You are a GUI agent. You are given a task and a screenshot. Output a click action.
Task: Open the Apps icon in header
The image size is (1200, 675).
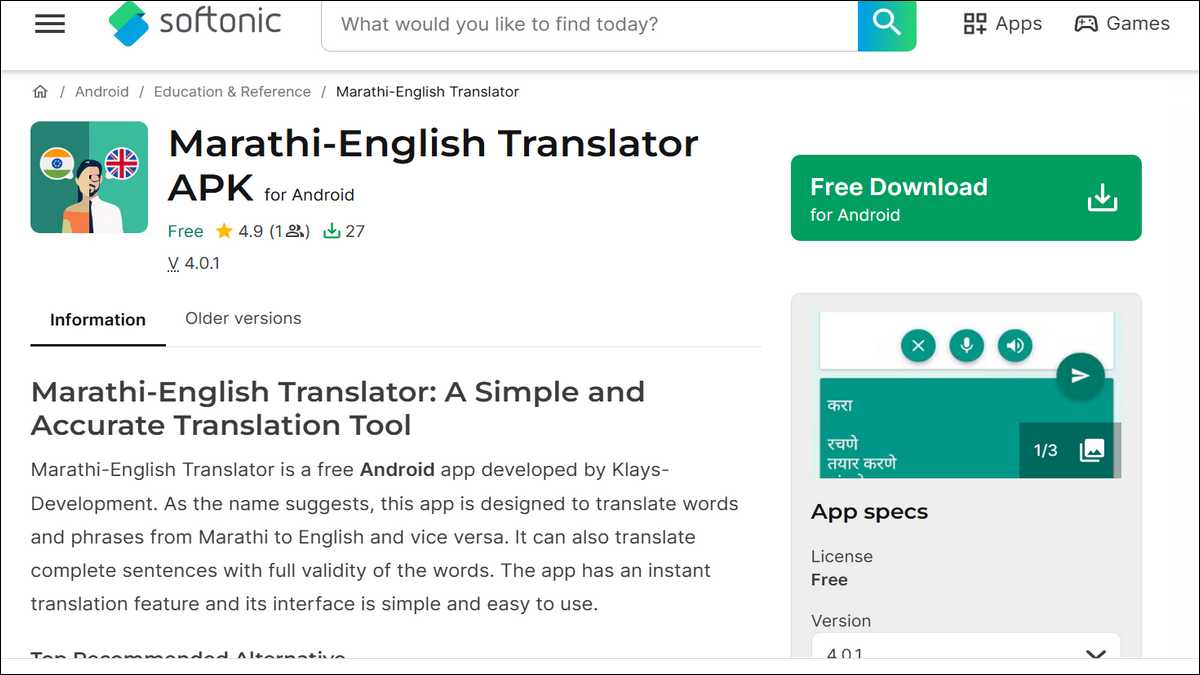click(974, 24)
